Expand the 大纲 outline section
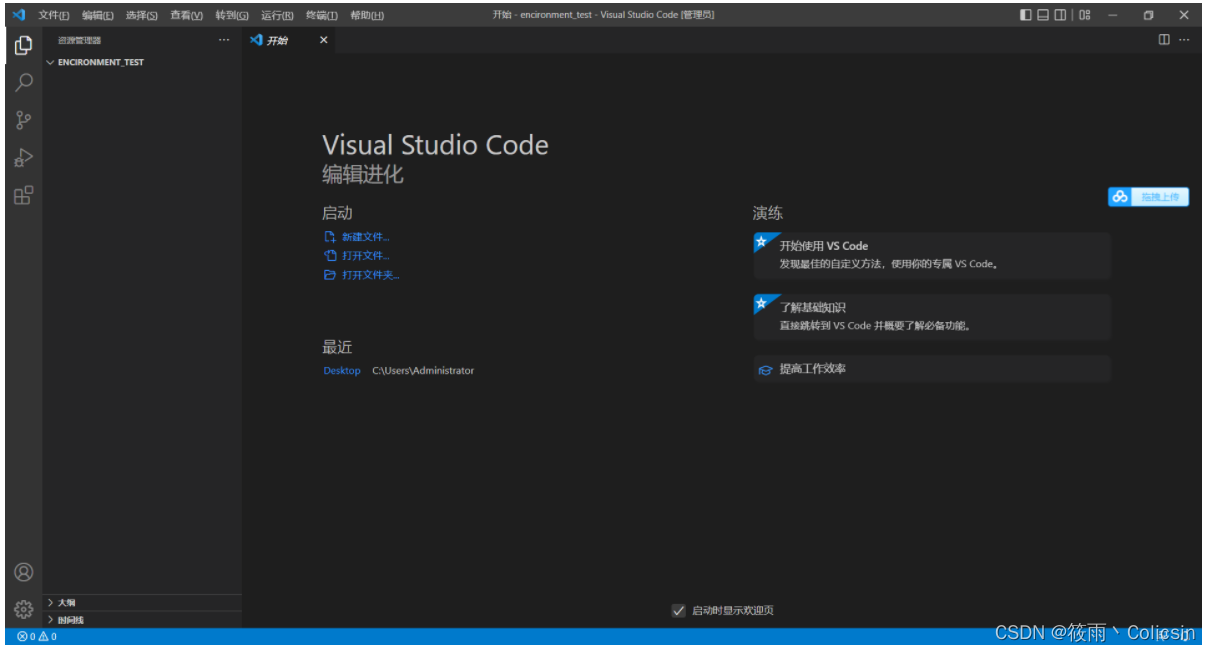1211x652 pixels. (51, 603)
